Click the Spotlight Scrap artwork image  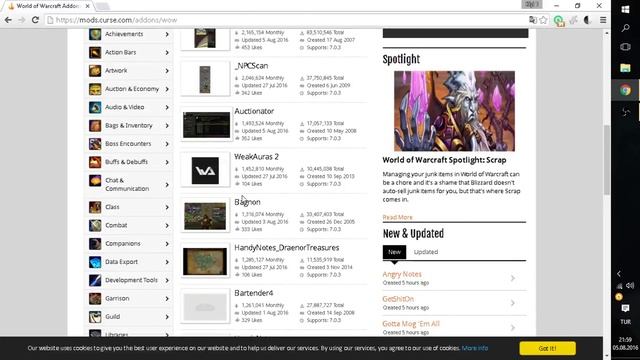click(454, 111)
